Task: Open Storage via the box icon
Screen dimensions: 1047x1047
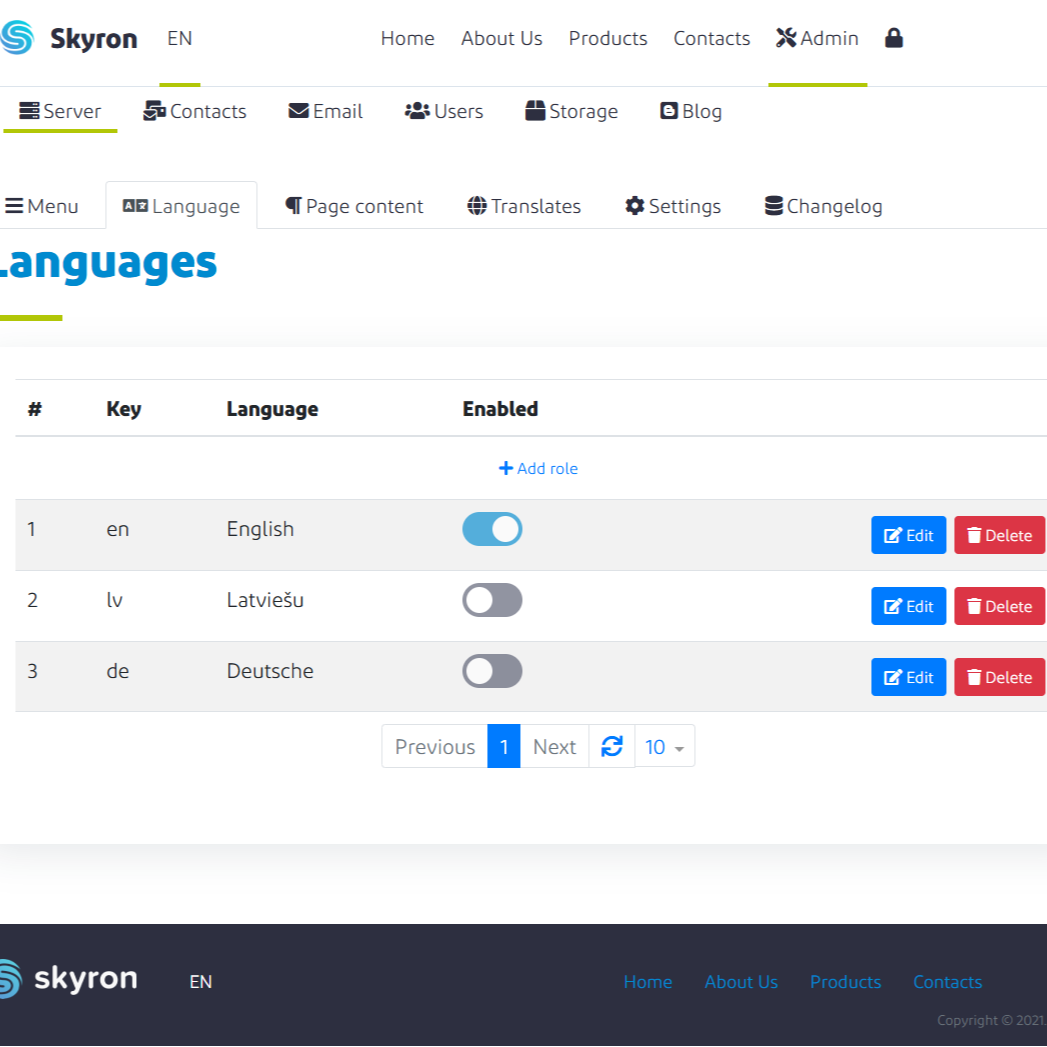Action: click(x=537, y=111)
